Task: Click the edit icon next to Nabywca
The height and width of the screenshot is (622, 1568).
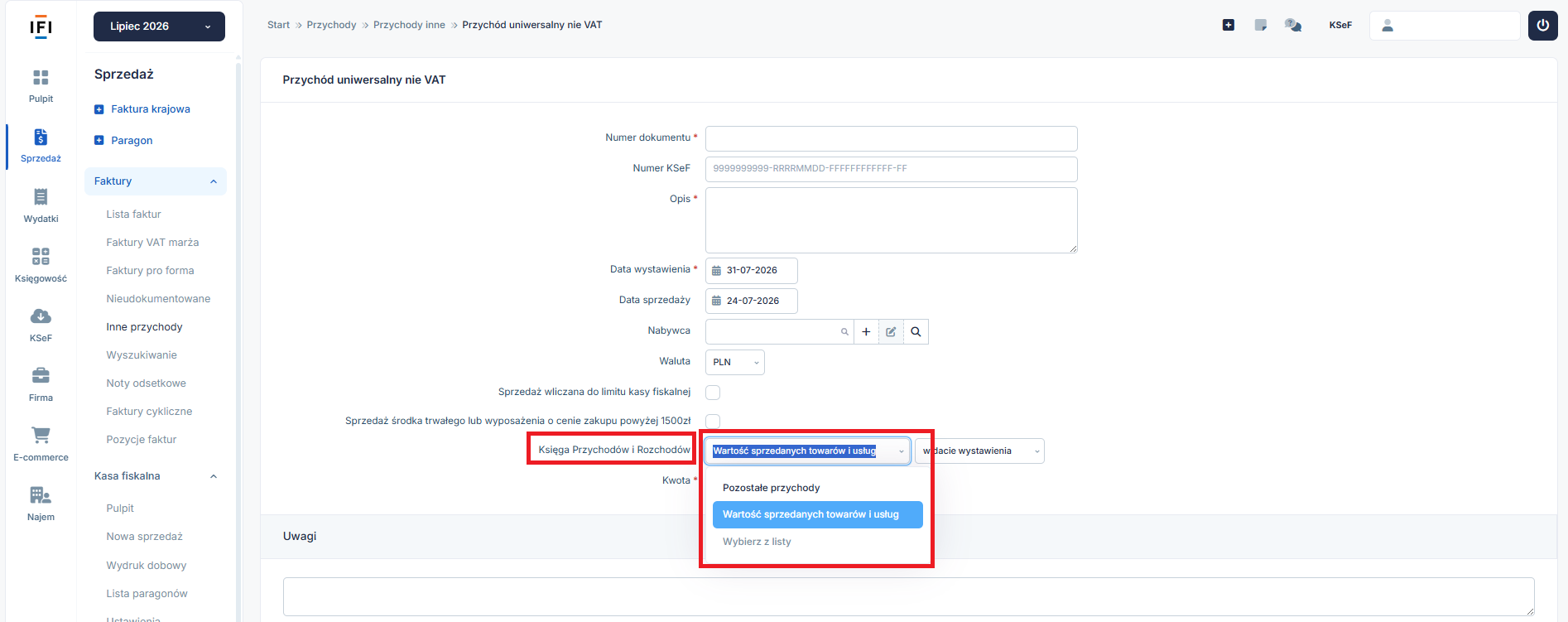Action: (x=891, y=331)
